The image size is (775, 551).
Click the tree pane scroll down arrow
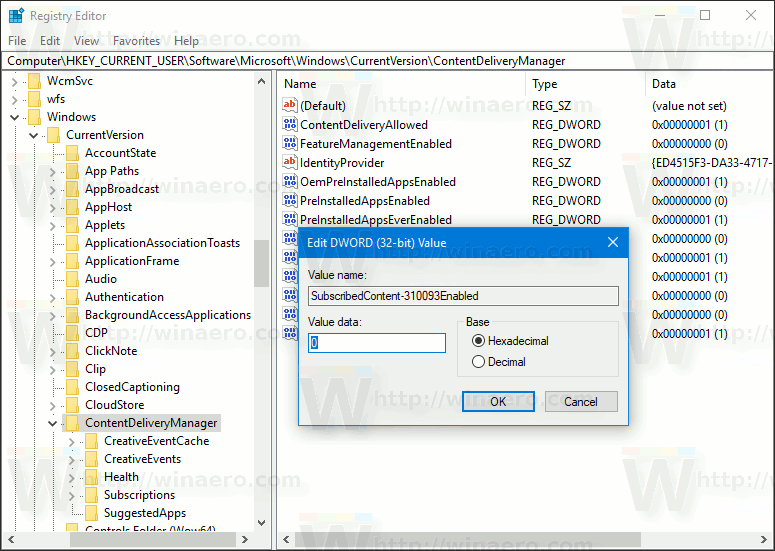coord(261,523)
